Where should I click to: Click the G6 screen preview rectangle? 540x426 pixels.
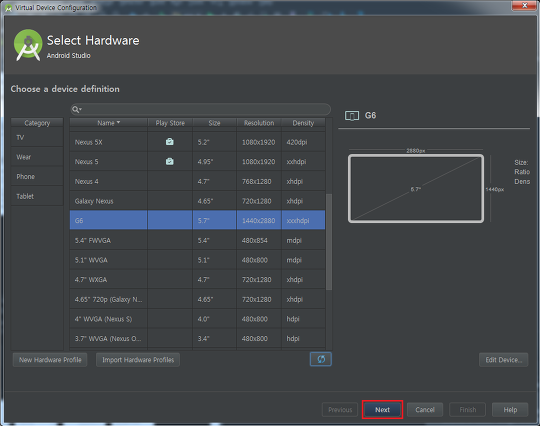[416, 188]
